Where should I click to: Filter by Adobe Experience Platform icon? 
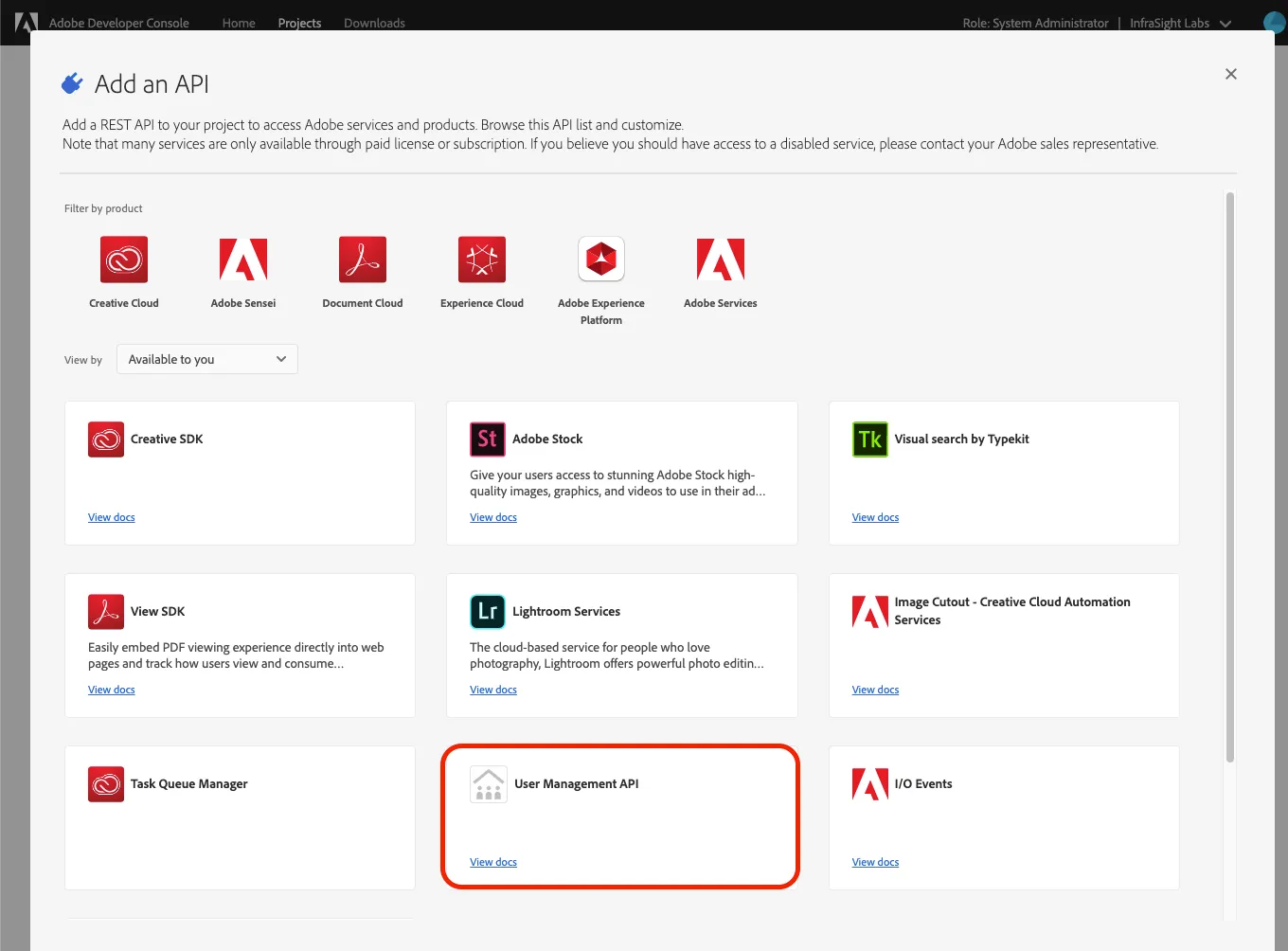601,259
